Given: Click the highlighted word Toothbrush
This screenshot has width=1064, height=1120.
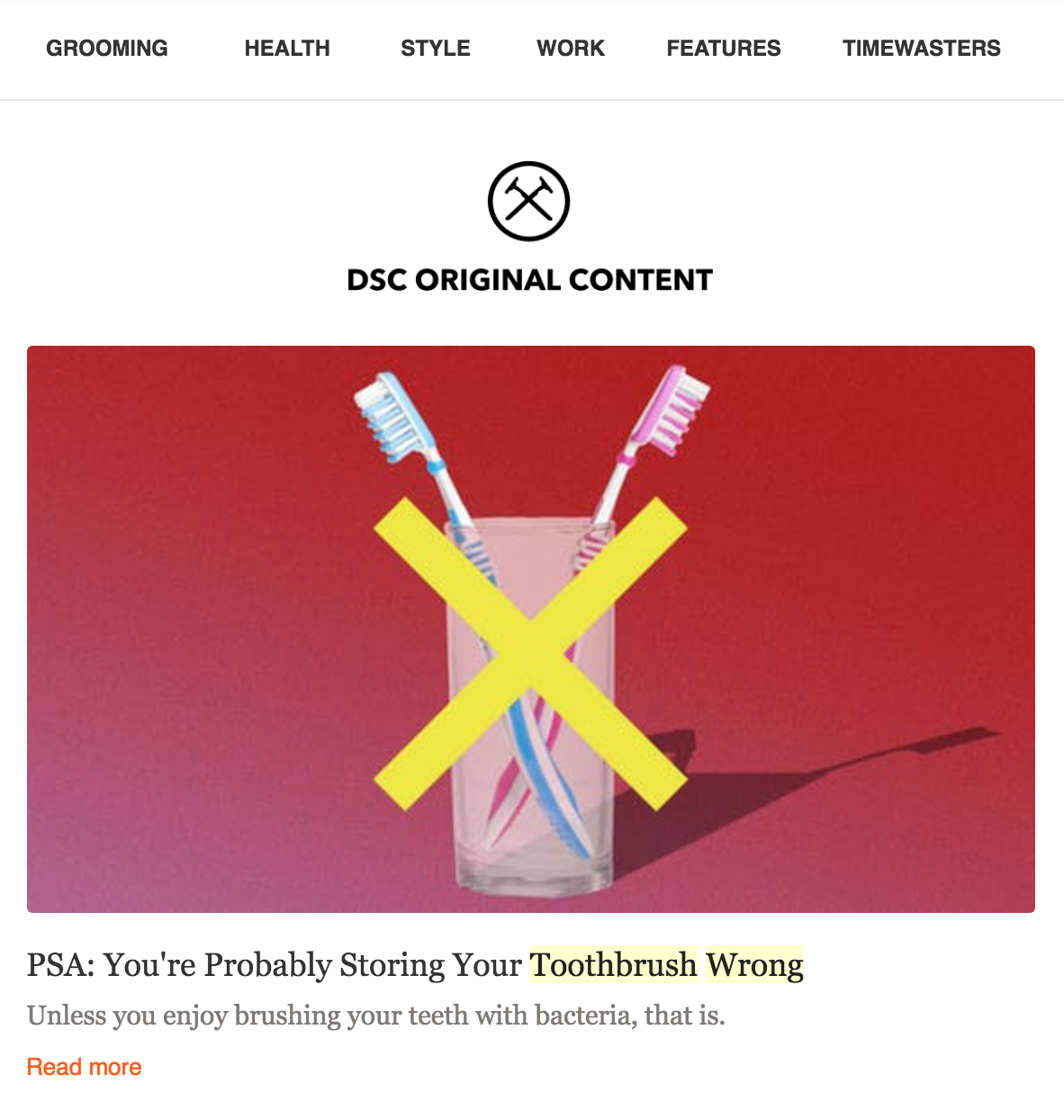Looking at the screenshot, I should (x=613, y=965).
